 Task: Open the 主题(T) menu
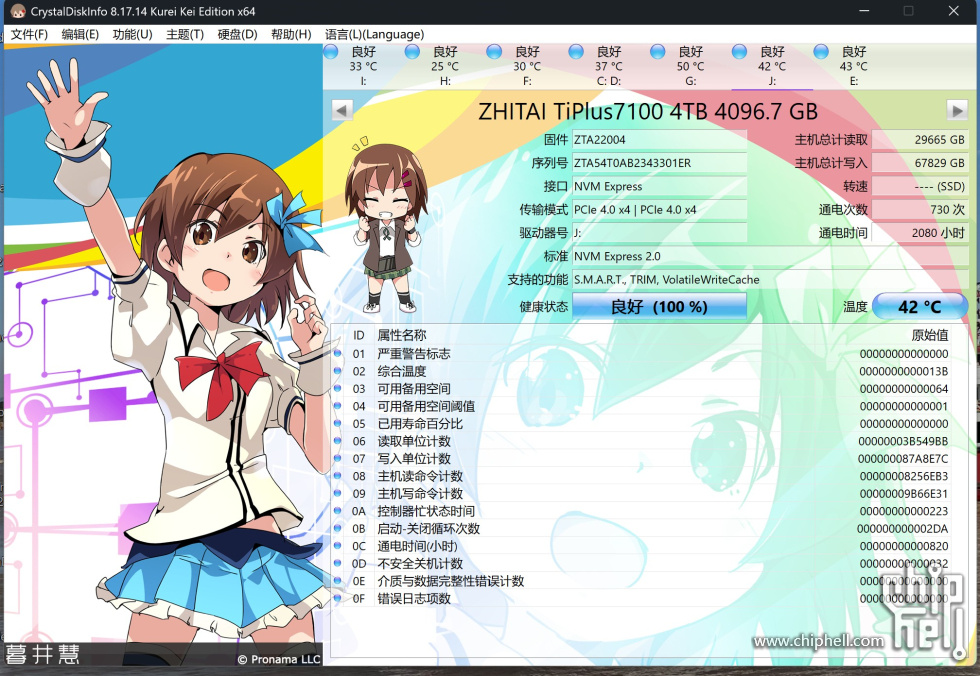pos(185,34)
